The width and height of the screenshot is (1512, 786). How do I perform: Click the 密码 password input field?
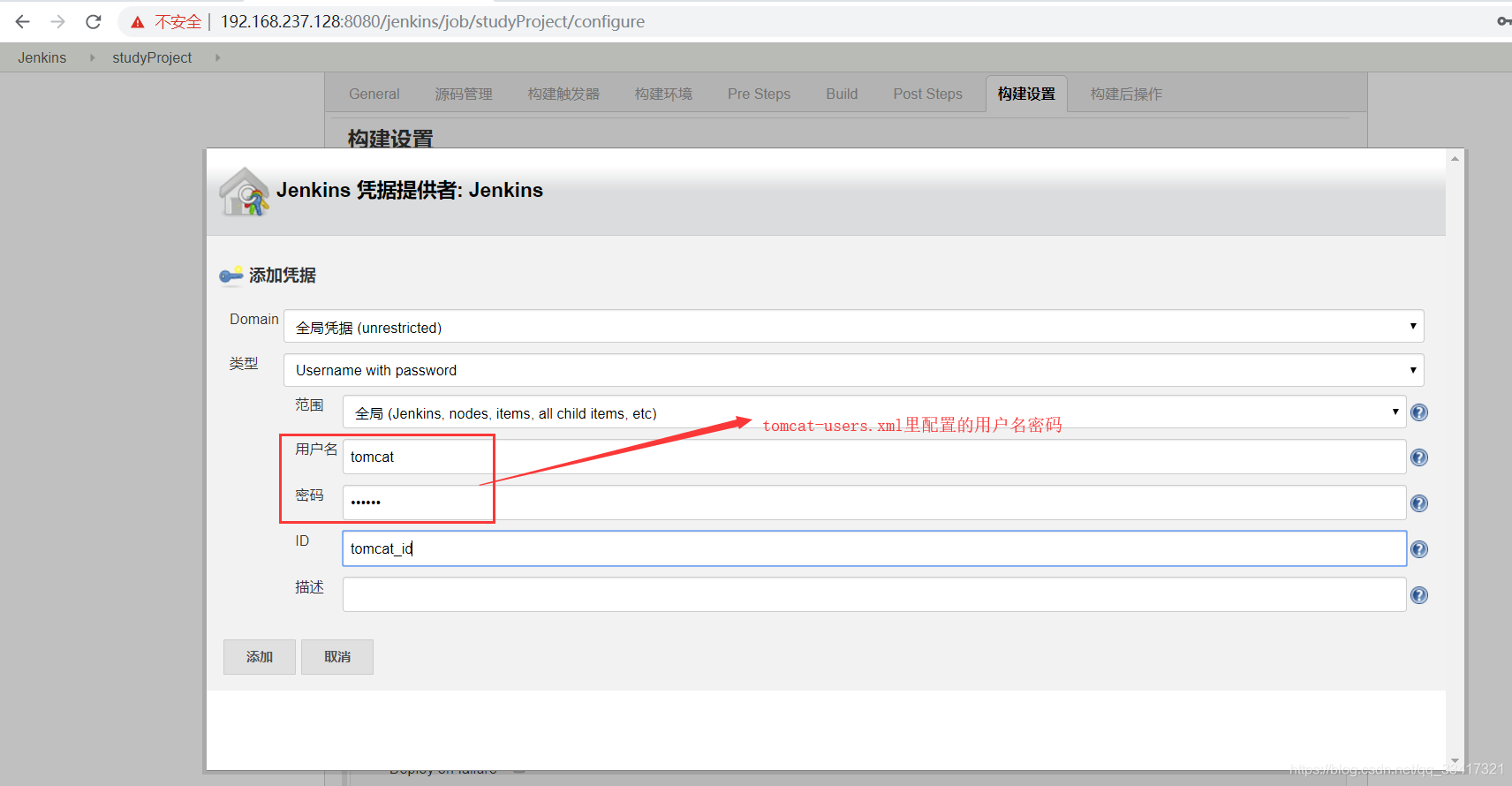[874, 503]
